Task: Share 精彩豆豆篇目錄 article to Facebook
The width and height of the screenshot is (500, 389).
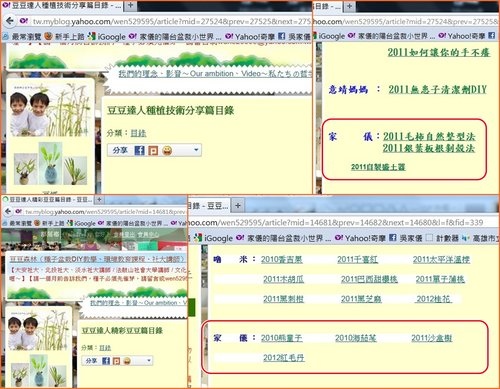Action: point(106,361)
